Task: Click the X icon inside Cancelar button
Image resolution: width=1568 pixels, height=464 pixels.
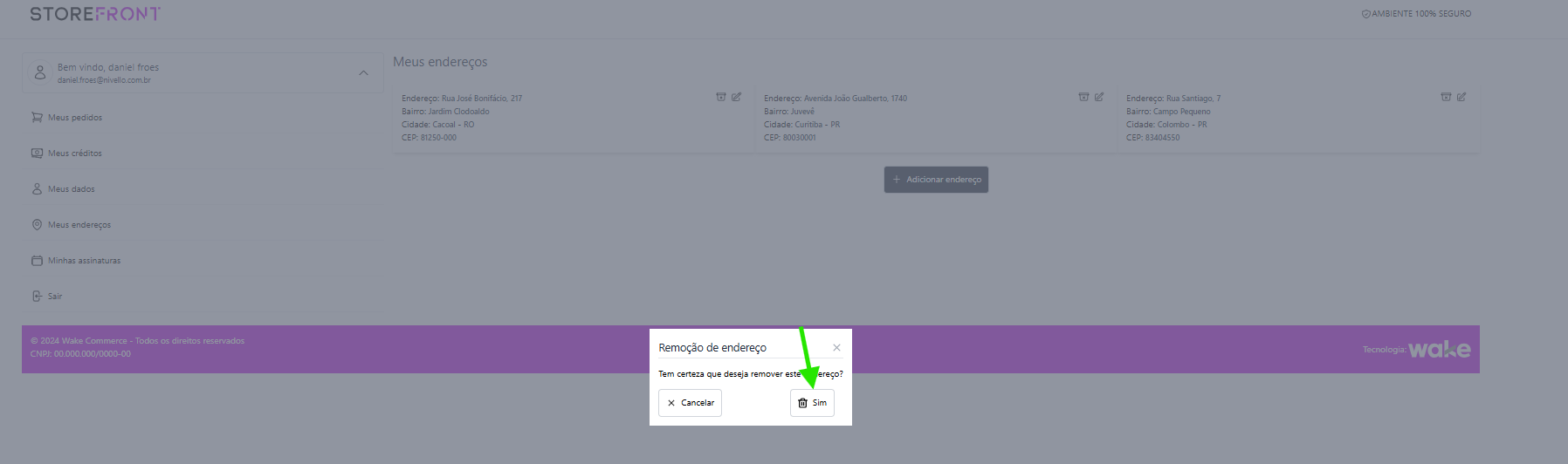Action: coord(671,403)
